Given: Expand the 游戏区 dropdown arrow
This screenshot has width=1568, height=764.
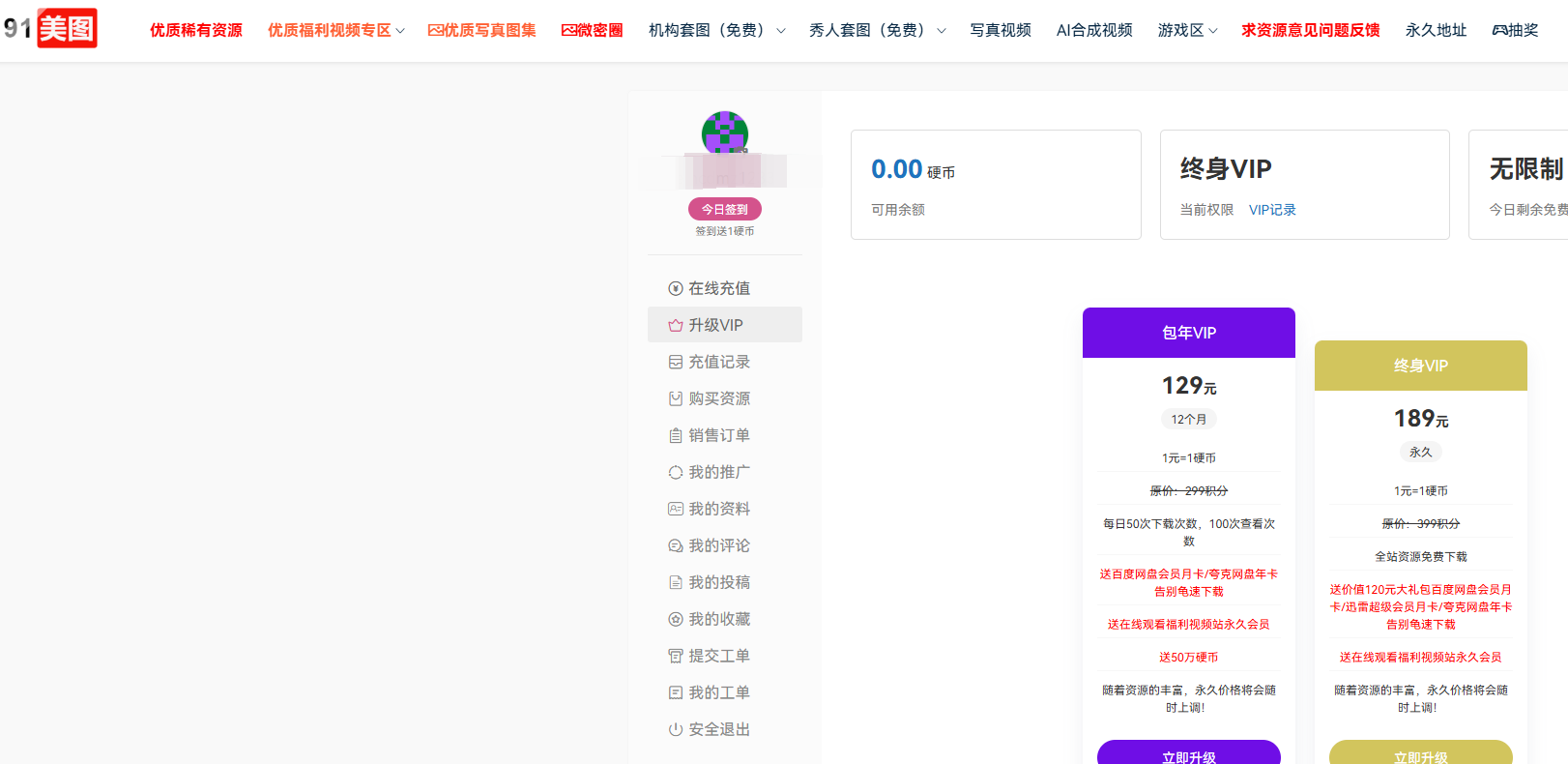Looking at the screenshot, I should pos(1213,31).
